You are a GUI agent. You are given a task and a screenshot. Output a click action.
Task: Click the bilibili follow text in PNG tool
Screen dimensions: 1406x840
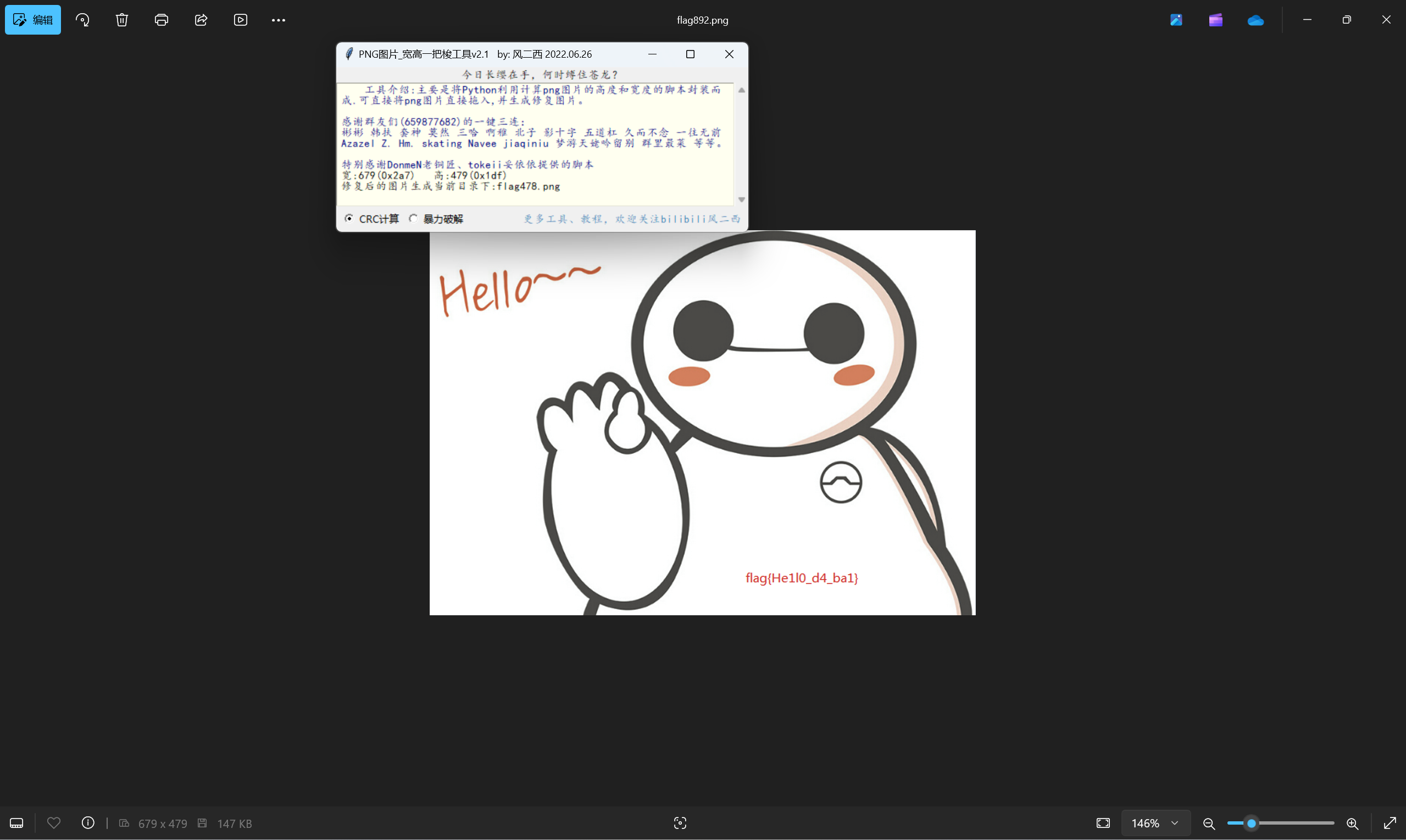tap(632, 219)
